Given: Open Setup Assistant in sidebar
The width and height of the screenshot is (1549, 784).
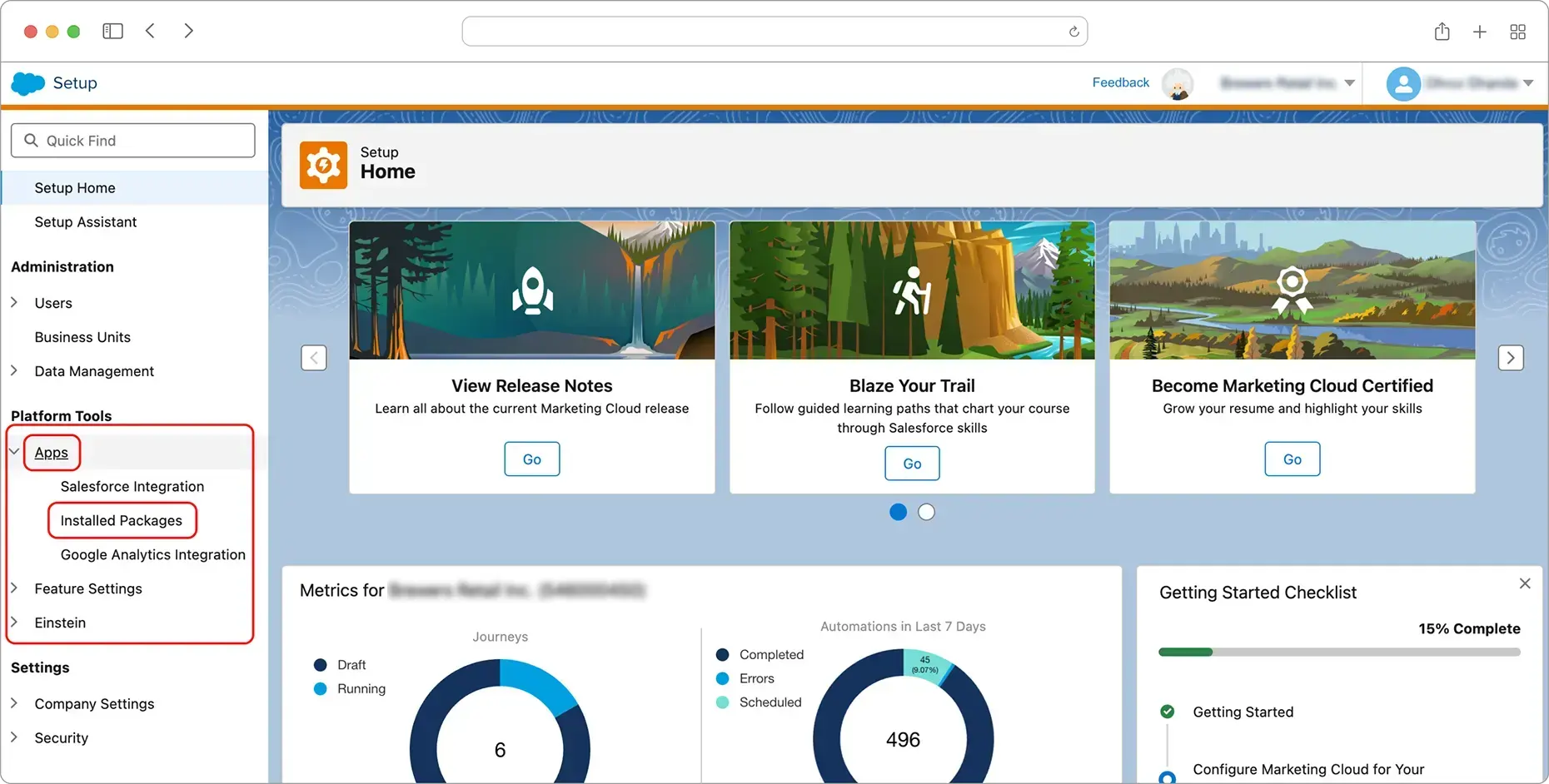Looking at the screenshot, I should click(85, 222).
